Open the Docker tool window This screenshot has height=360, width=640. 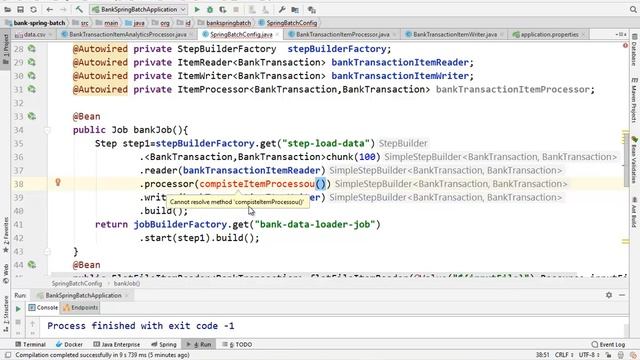pyautogui.click(x=69, y=344)
